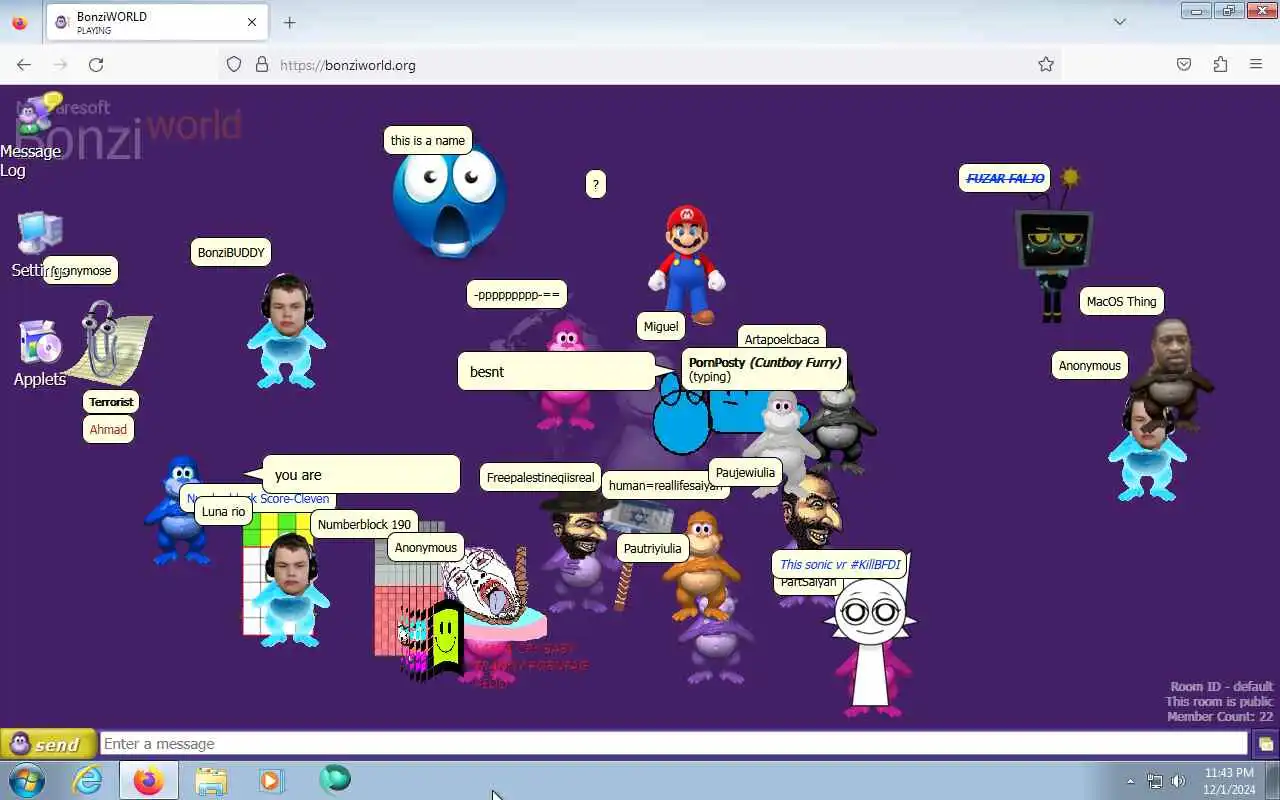Click the send button with Bonzi icon

(48, 744)
